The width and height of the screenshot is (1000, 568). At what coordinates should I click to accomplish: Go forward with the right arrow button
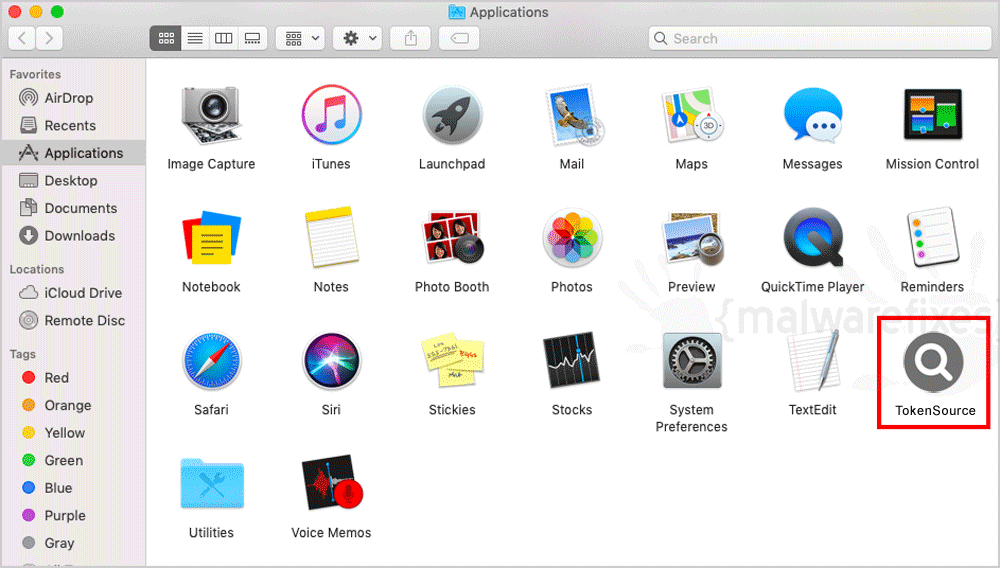point(49,38)
